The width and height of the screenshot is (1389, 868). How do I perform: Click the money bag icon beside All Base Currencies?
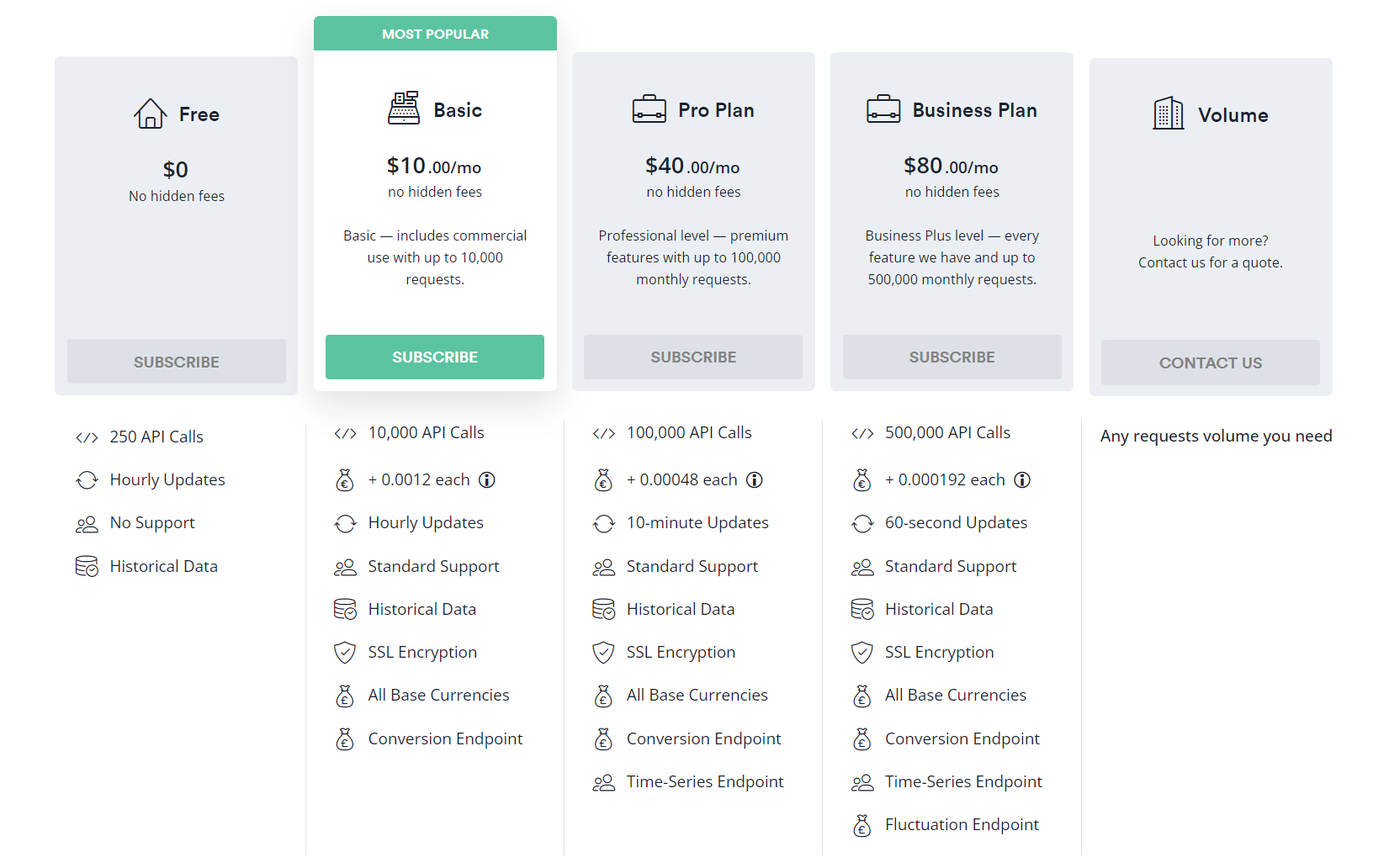click(345, 696)
